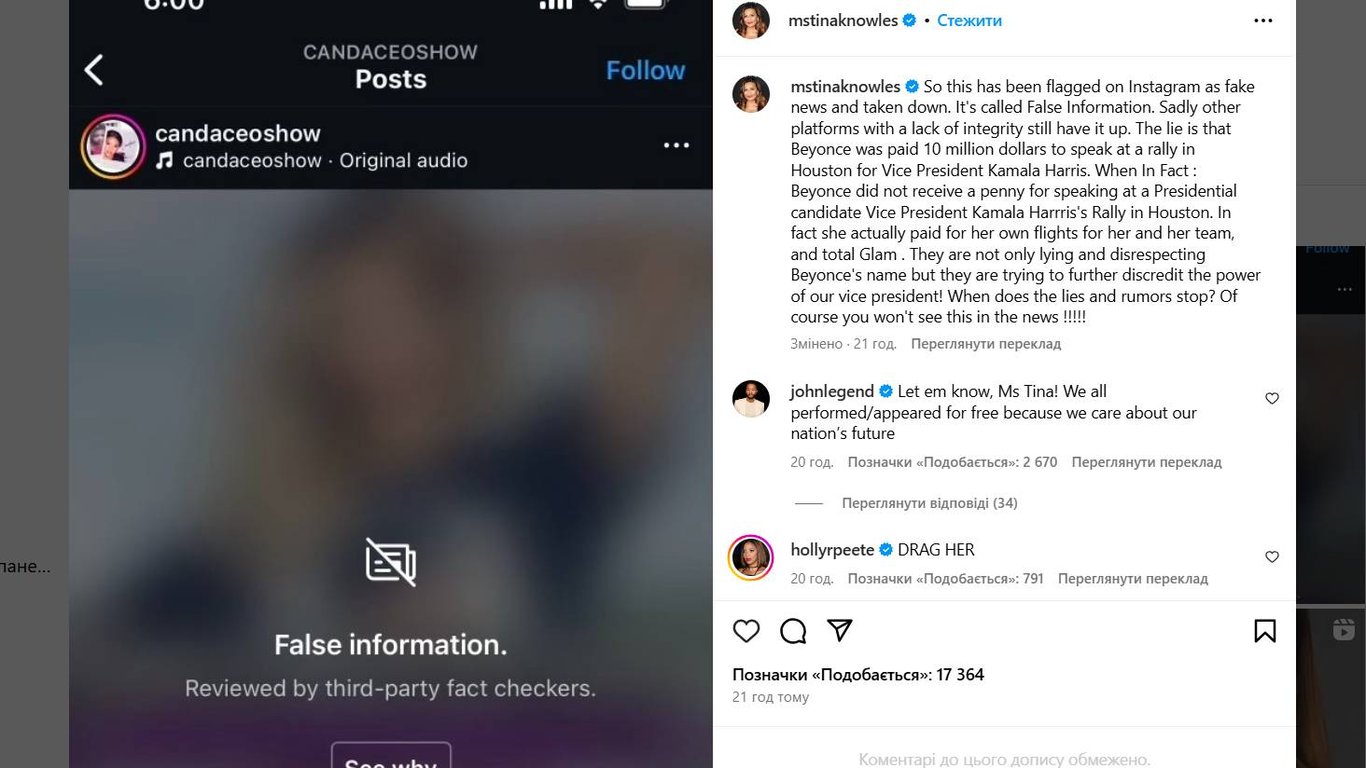The width and height of the screenshot is (1366, 768).
Task: Open comments via the speech bubble icon
Action: [793, 631]
